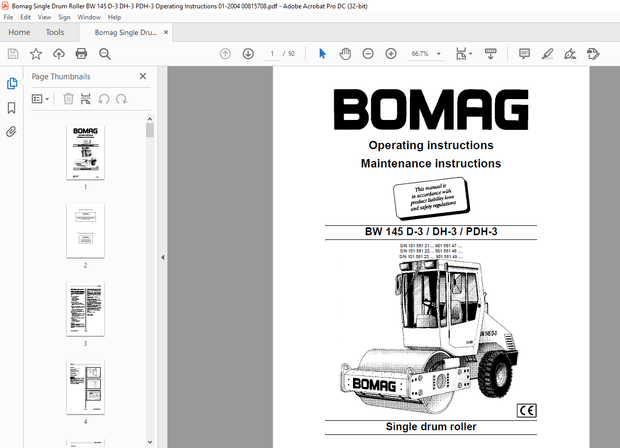
Task: Click the page number input field
Action: [272, 54]
